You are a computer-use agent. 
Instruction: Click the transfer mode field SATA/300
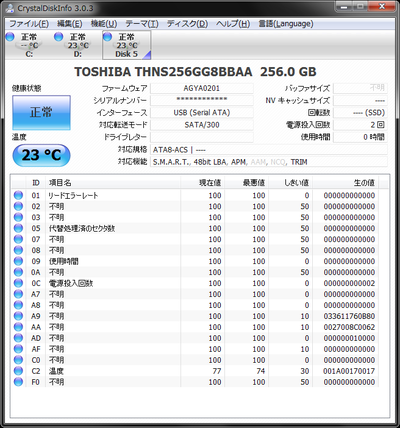202,125
